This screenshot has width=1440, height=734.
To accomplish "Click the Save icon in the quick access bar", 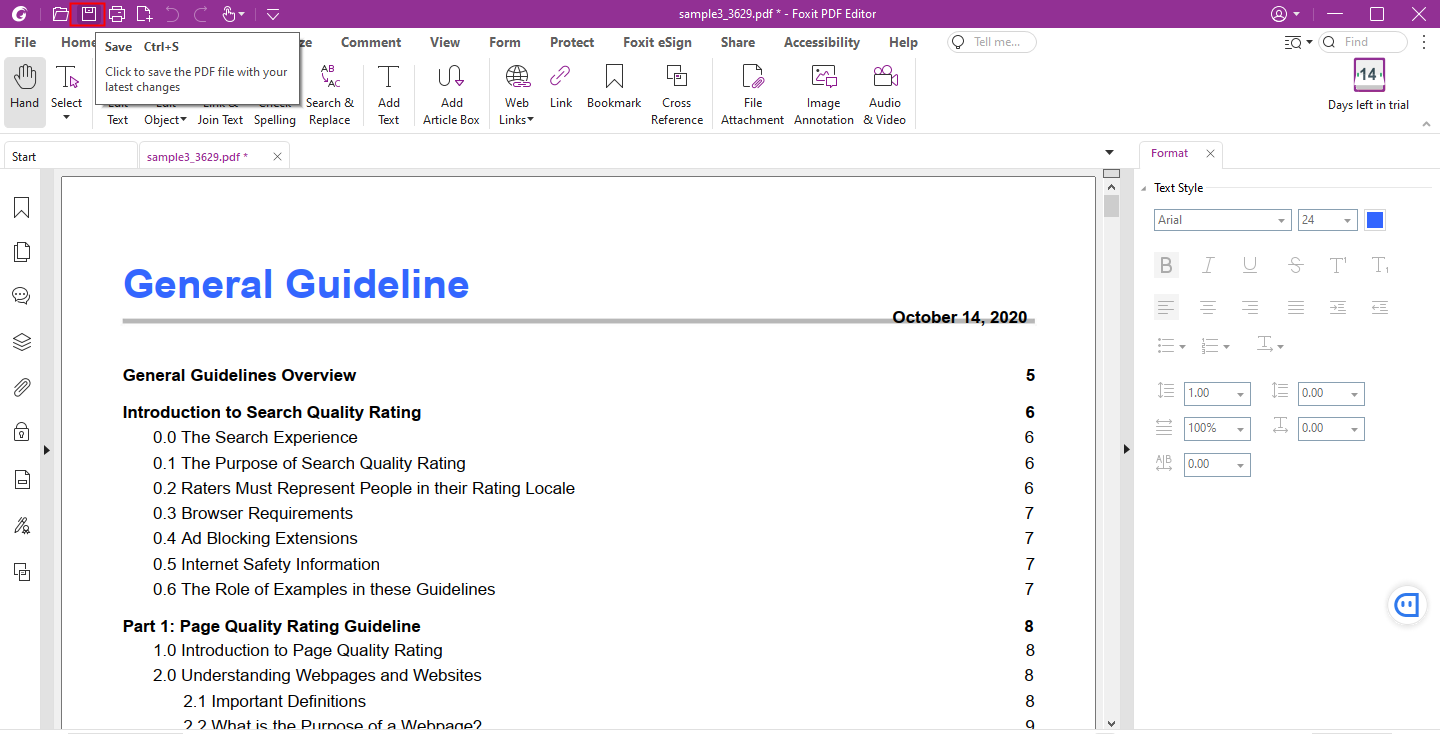I will [x=89, y=14].
